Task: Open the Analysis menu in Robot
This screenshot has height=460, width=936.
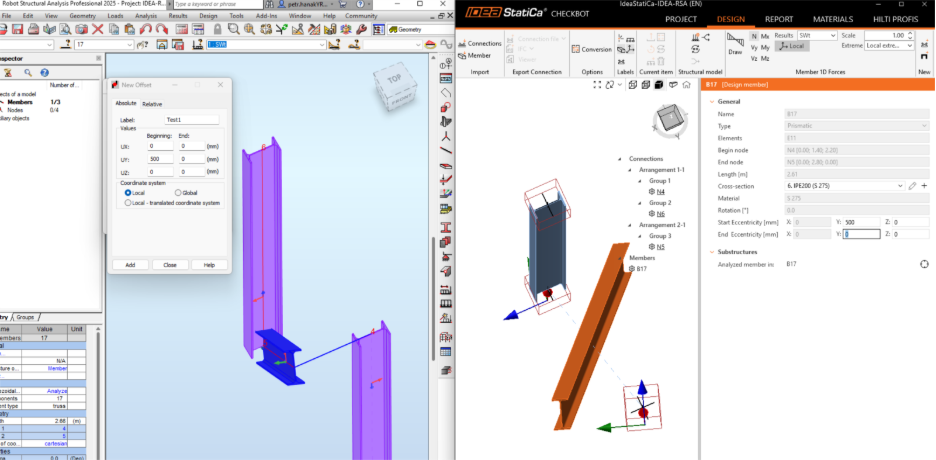Action: pos(146,16)
